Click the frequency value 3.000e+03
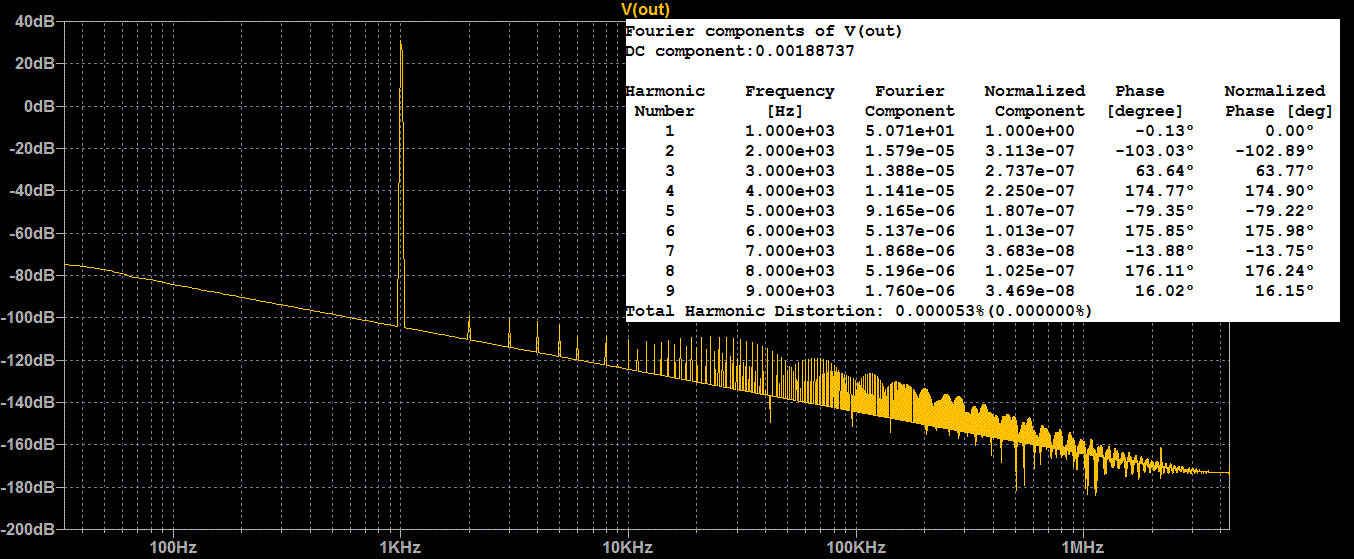This screenshot has width=1354, height=559. point(789,171)
